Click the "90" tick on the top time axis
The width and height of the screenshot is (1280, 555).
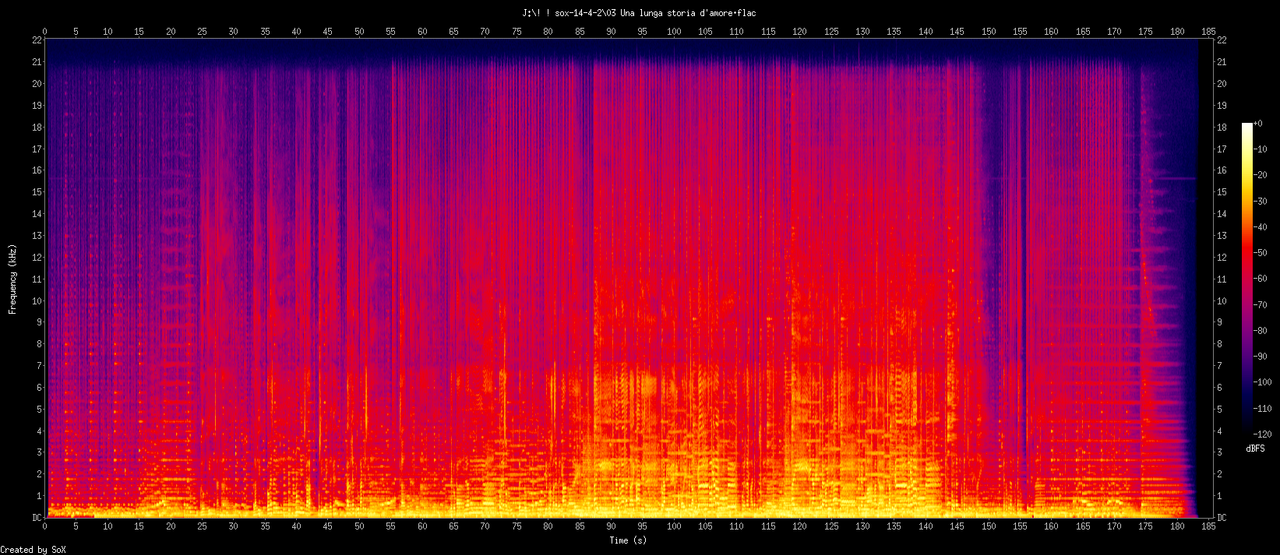coord(611,32)
